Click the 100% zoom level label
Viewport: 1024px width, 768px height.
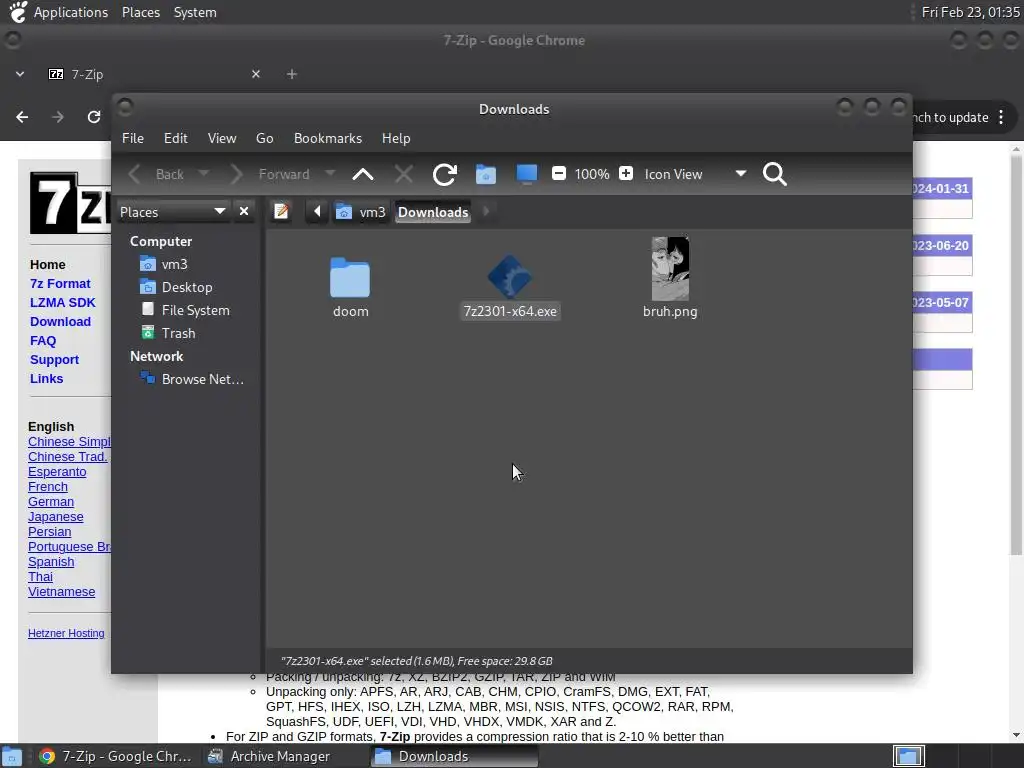[592, 174]
